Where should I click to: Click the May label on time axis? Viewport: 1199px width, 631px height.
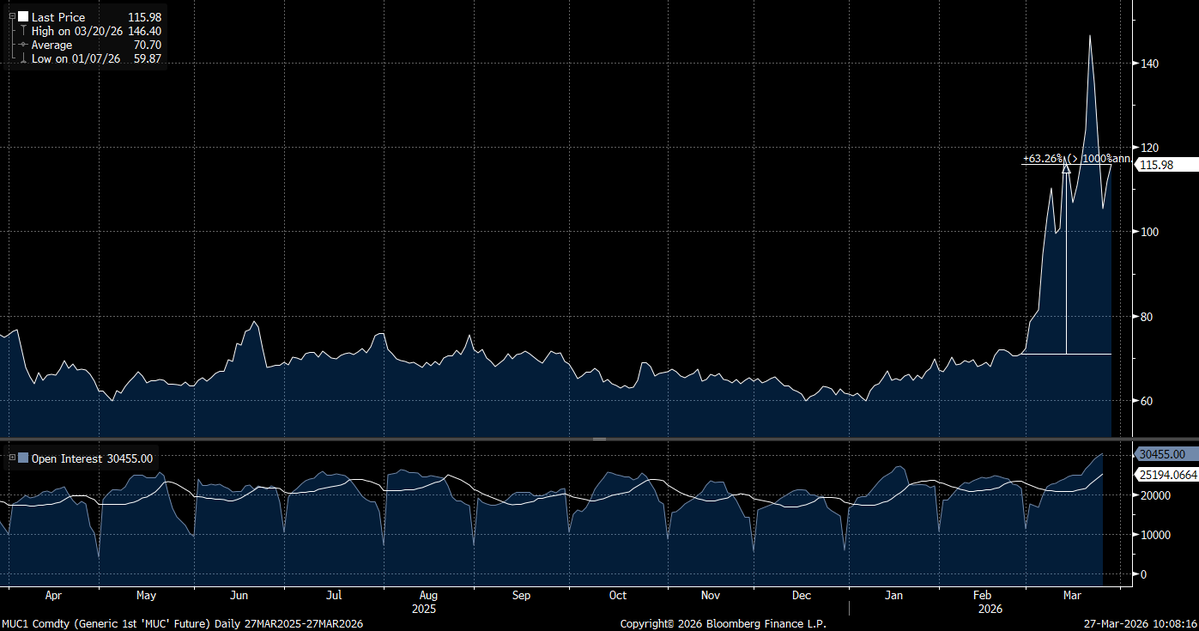point(146,596)
